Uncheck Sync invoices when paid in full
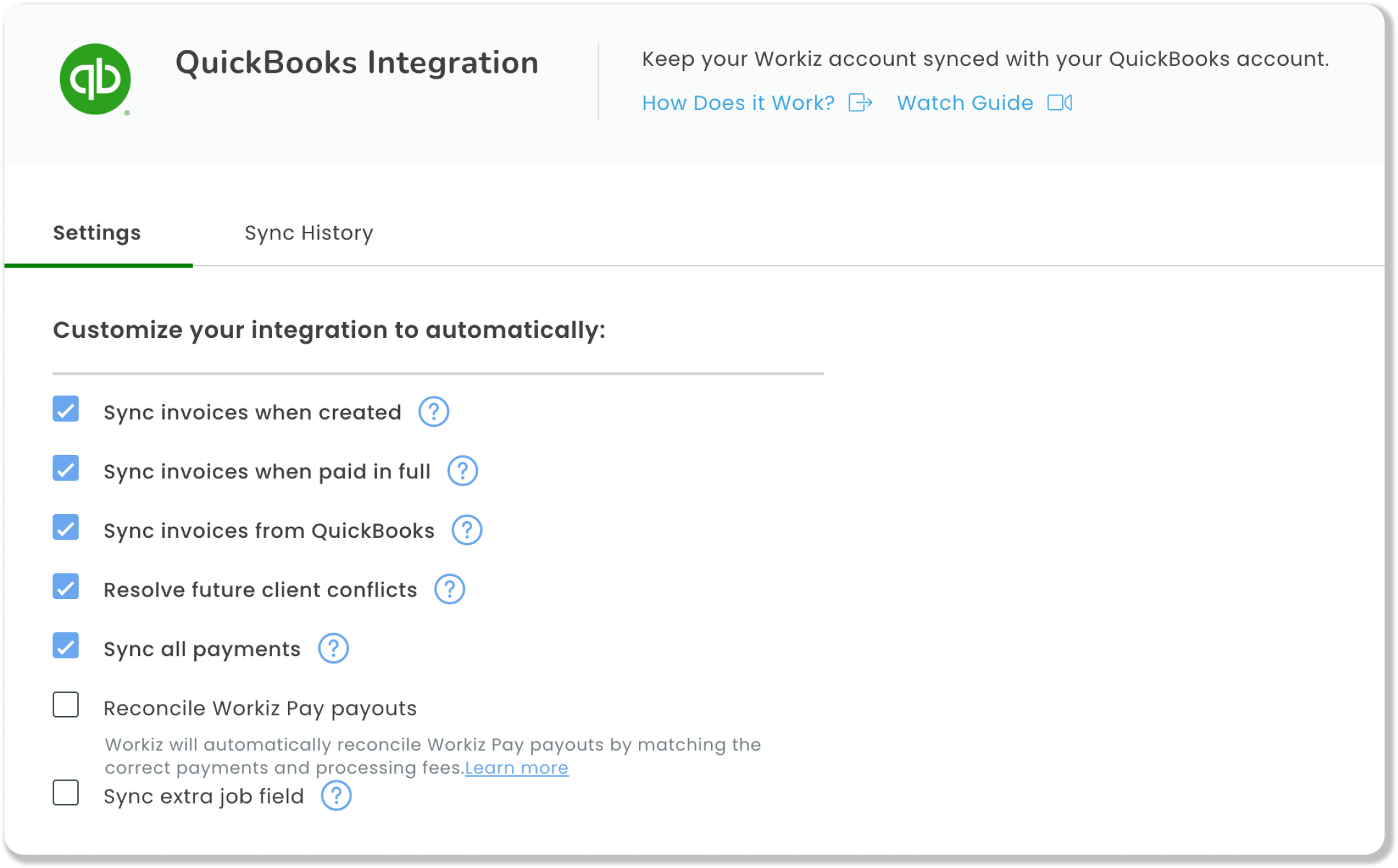This screenshot has width=1398, height=868. click(x=66, y=468)
